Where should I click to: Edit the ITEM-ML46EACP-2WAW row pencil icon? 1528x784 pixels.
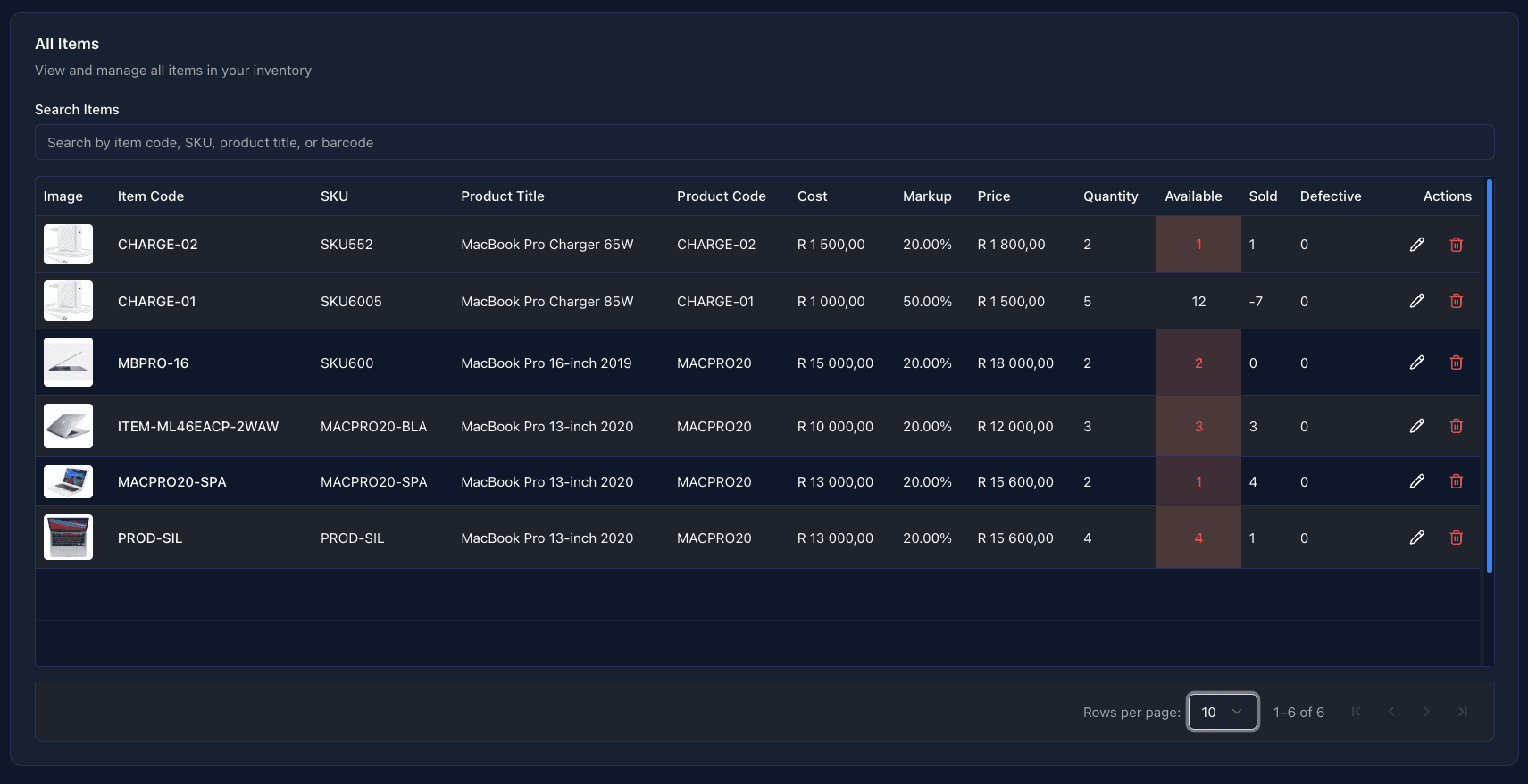1416,426
